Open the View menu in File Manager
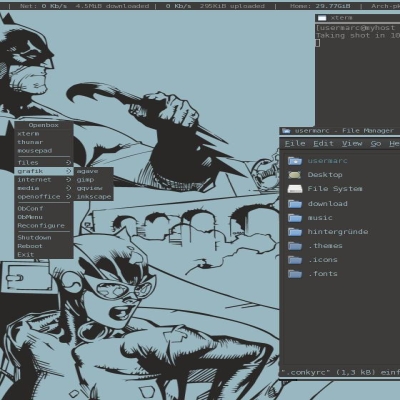 (x=352, y=143)
